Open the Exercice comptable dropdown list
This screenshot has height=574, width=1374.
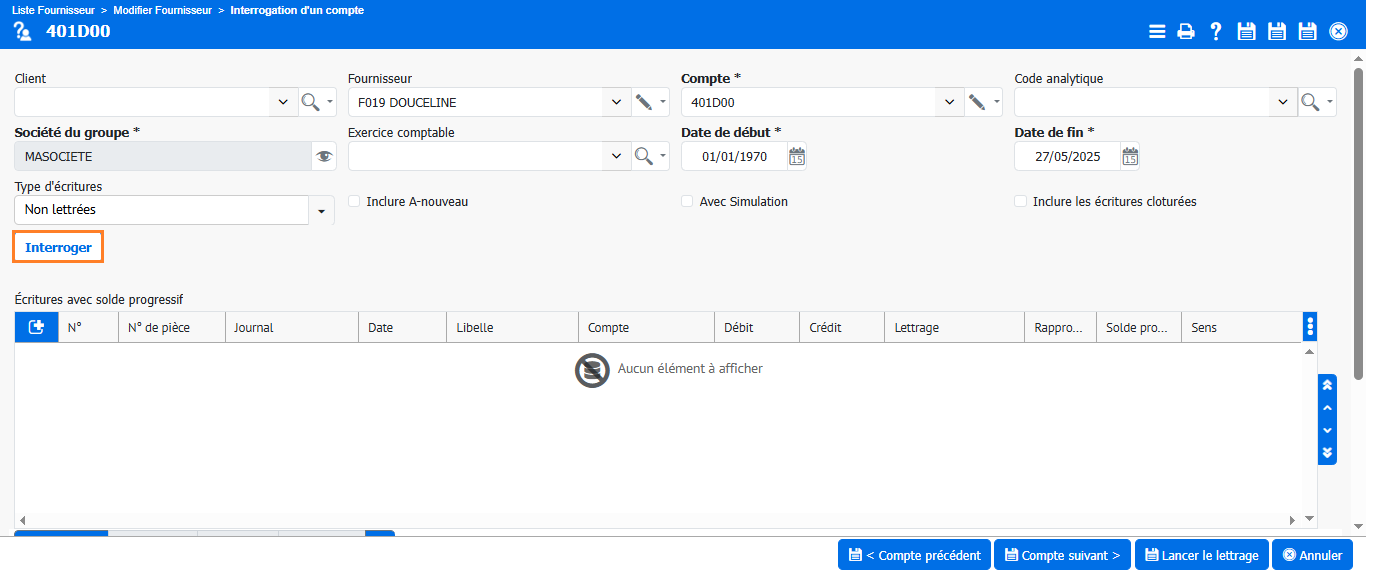click(x=616, y=156)
